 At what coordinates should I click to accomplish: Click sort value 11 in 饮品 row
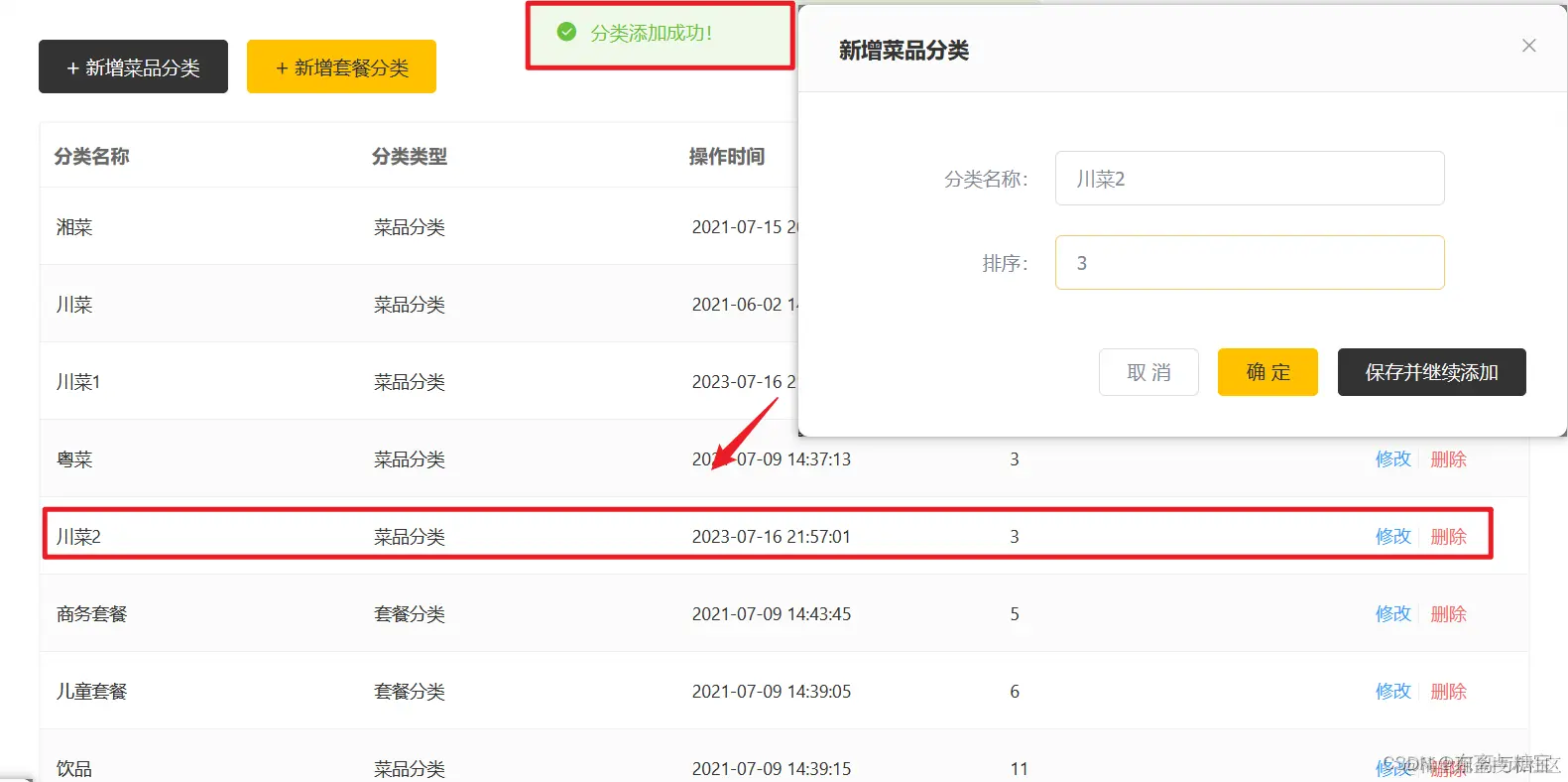(1019, 769)
